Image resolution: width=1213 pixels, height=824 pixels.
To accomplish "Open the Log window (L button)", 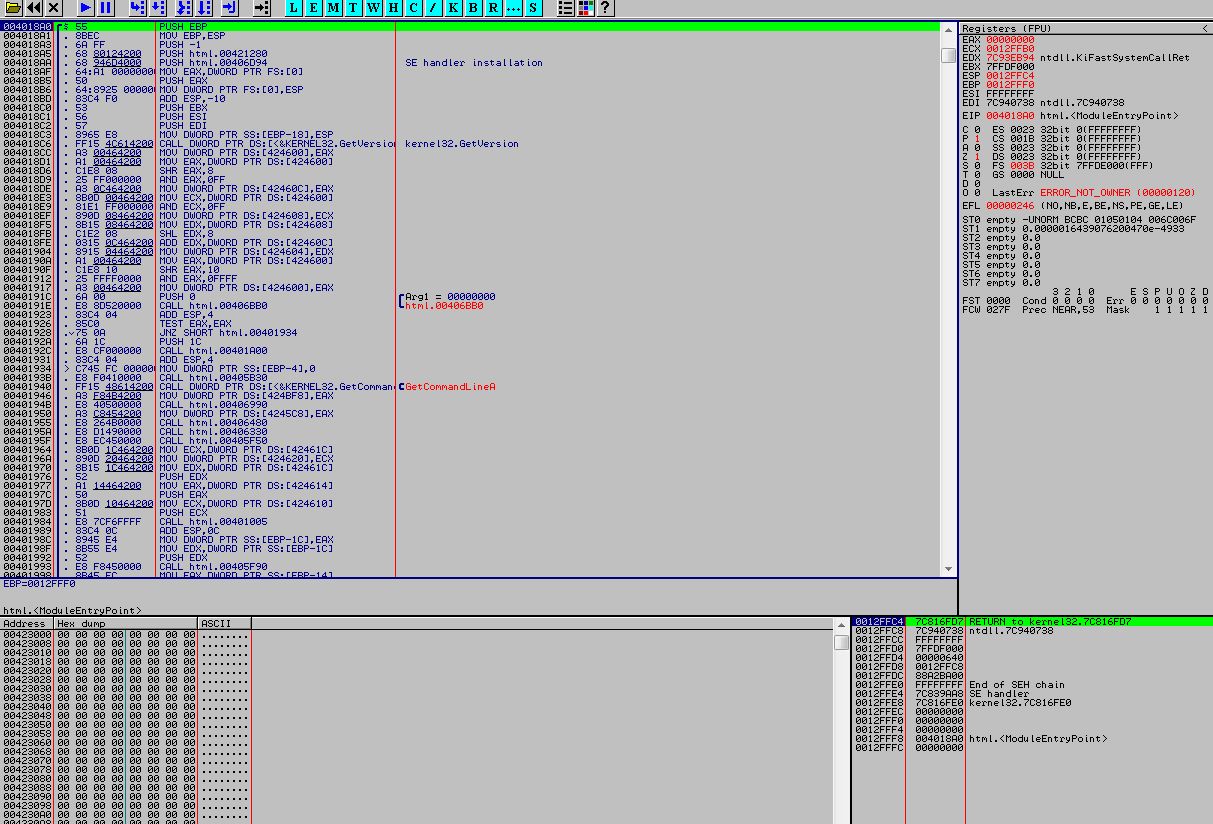I will tap(294, 8).
